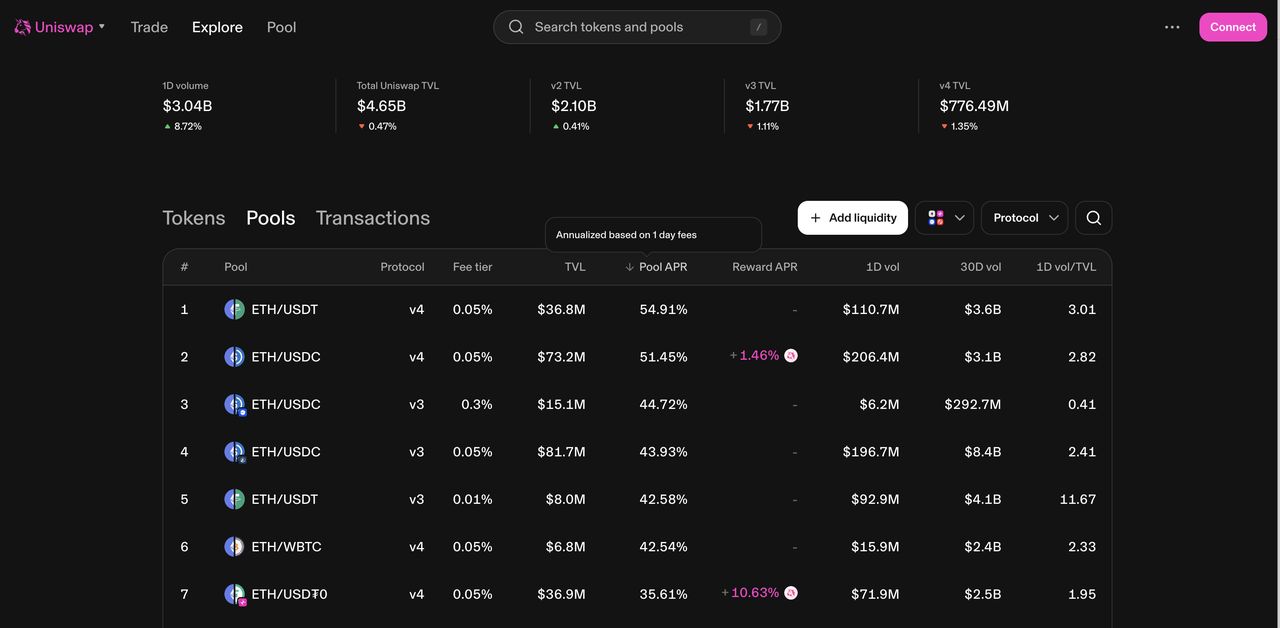Click the Add liquidity button

(852, 218)
